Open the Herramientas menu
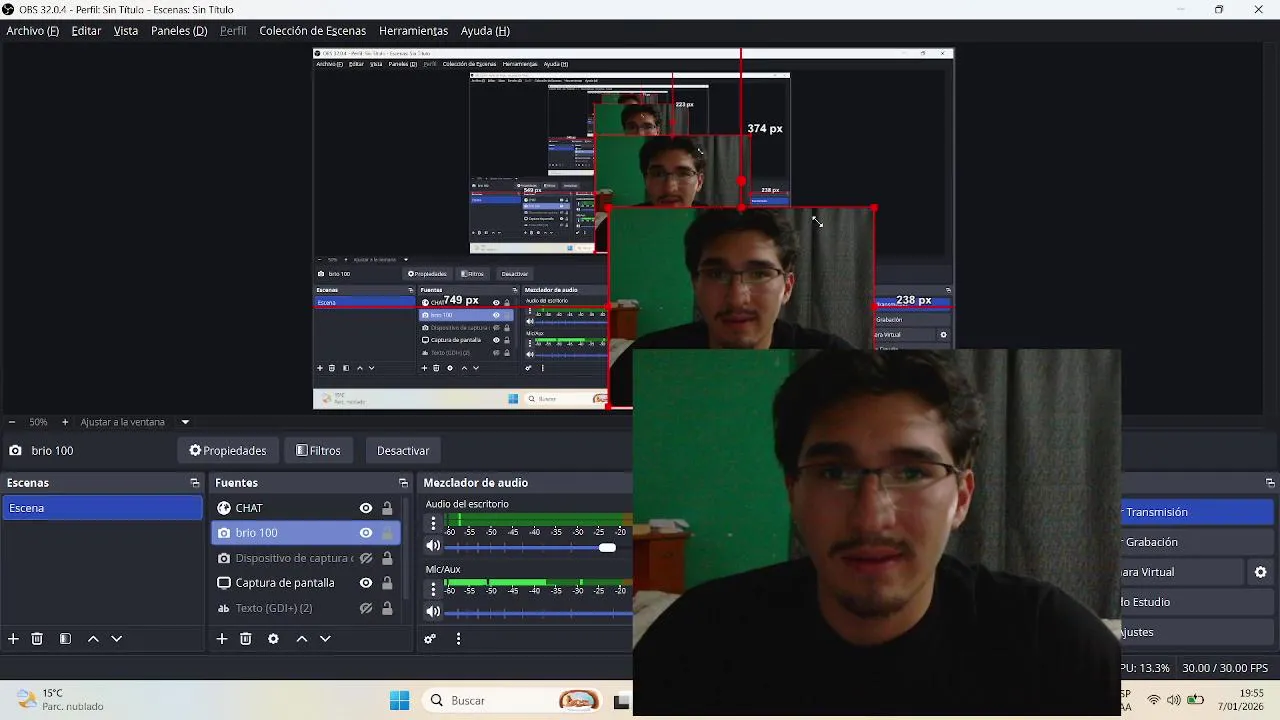The width and height of the screenshot is (1280, 720). 413,31
